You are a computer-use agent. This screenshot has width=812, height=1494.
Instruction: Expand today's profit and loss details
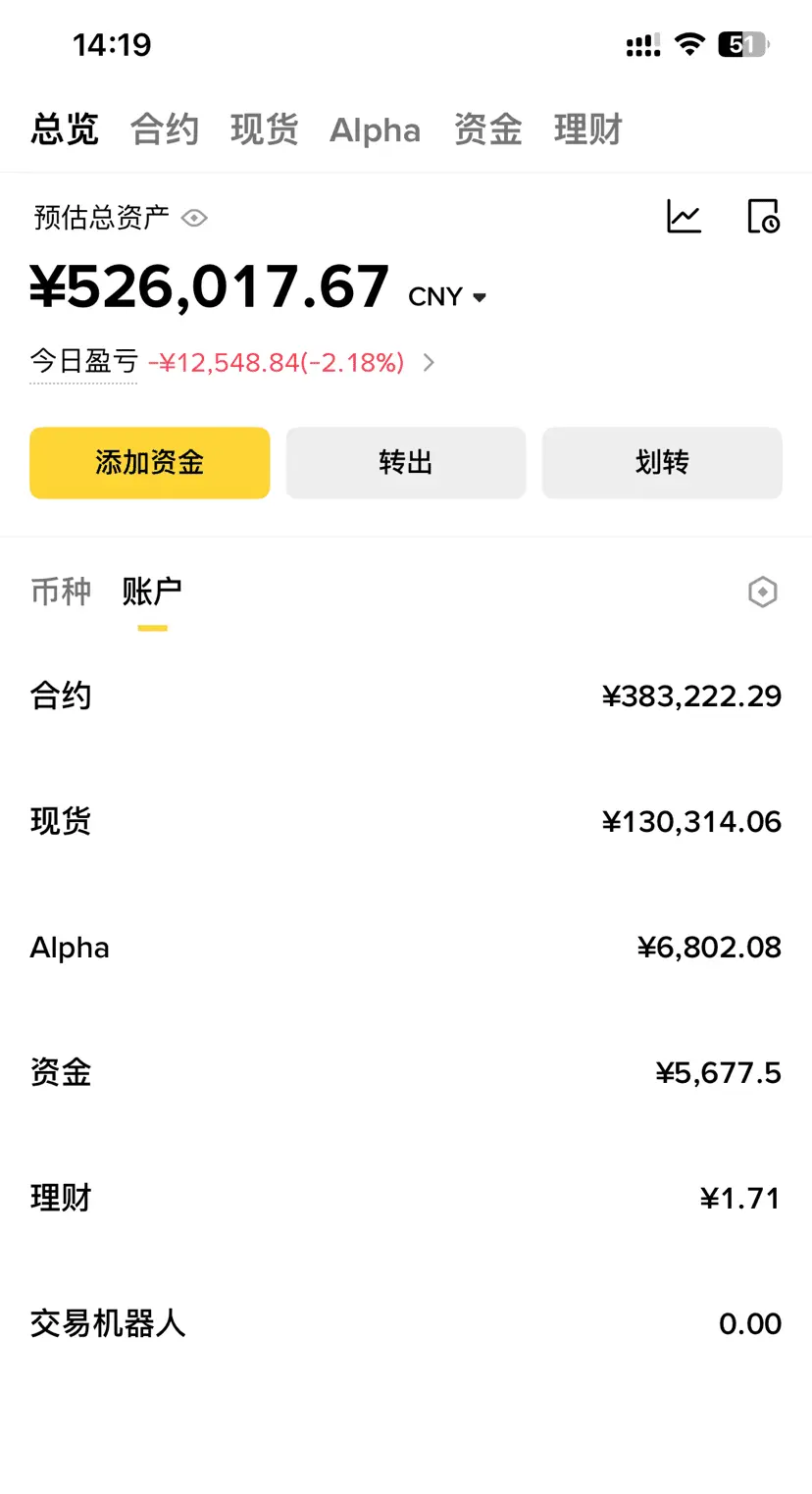pyautogui.click(x=429, y=363)
